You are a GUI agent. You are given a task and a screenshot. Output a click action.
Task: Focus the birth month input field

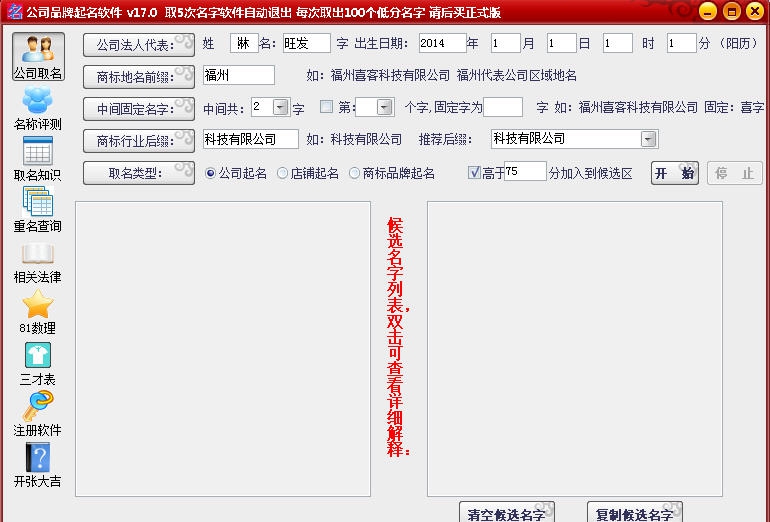coord(505,43)
